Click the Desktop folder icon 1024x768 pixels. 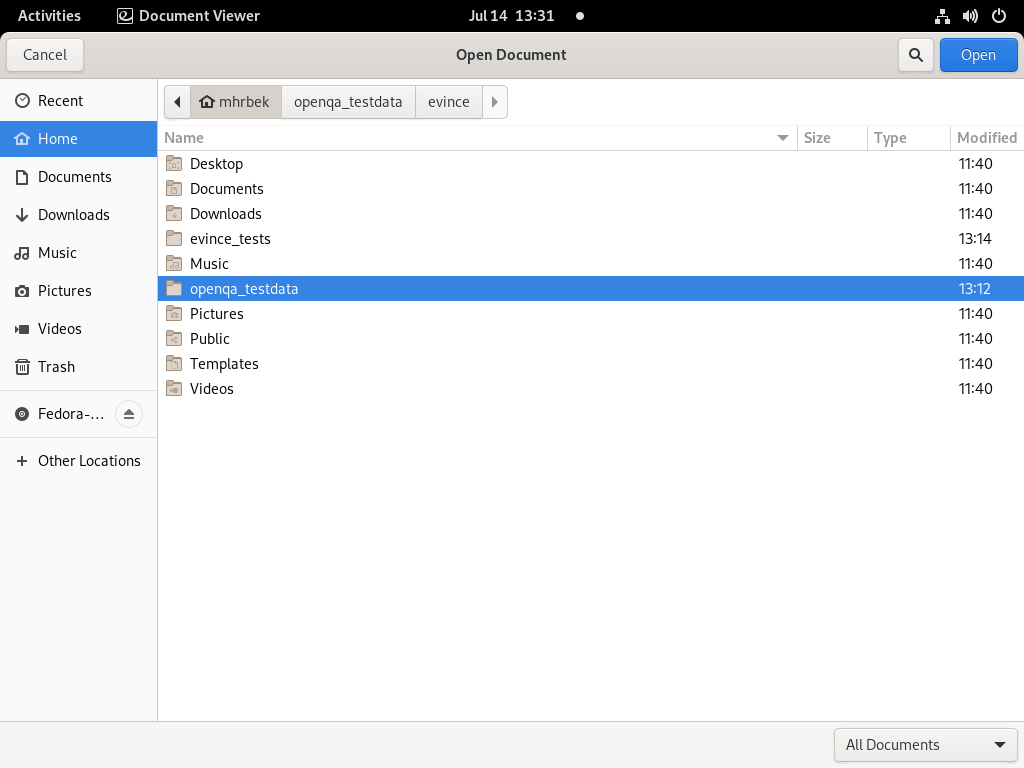174,163
